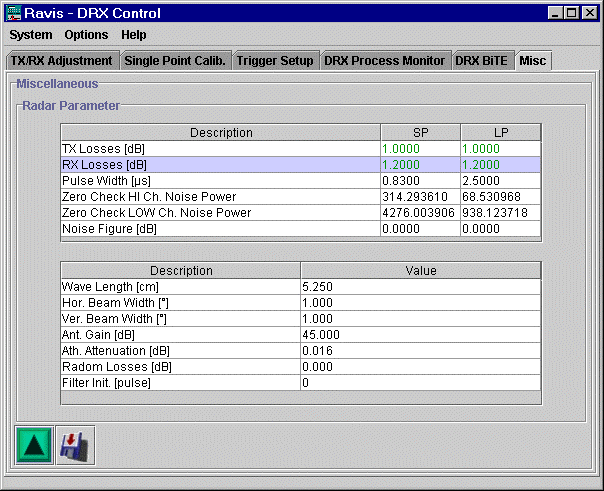Click the SP noise power value 314.293610
This screenshot has width=604, height=491.
pos(421,197)
